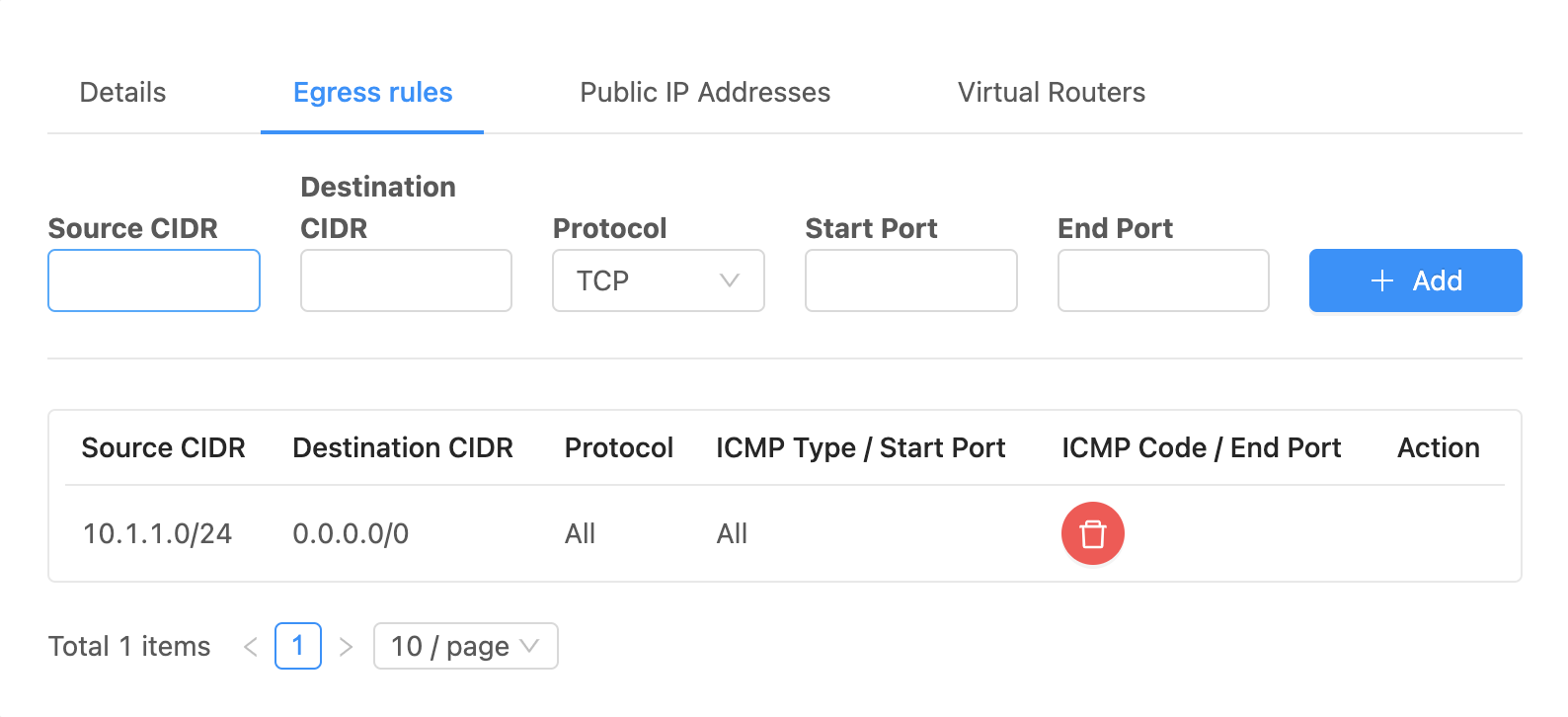Select the 10.1.1.0/24 source CIDR cell
The width and height of the screenshot is (1568, 717).
(157, 533)
